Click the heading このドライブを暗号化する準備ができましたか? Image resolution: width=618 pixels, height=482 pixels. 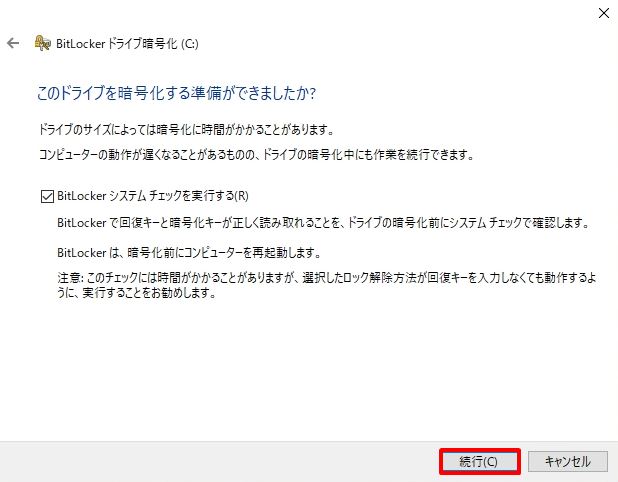point(176,93)
